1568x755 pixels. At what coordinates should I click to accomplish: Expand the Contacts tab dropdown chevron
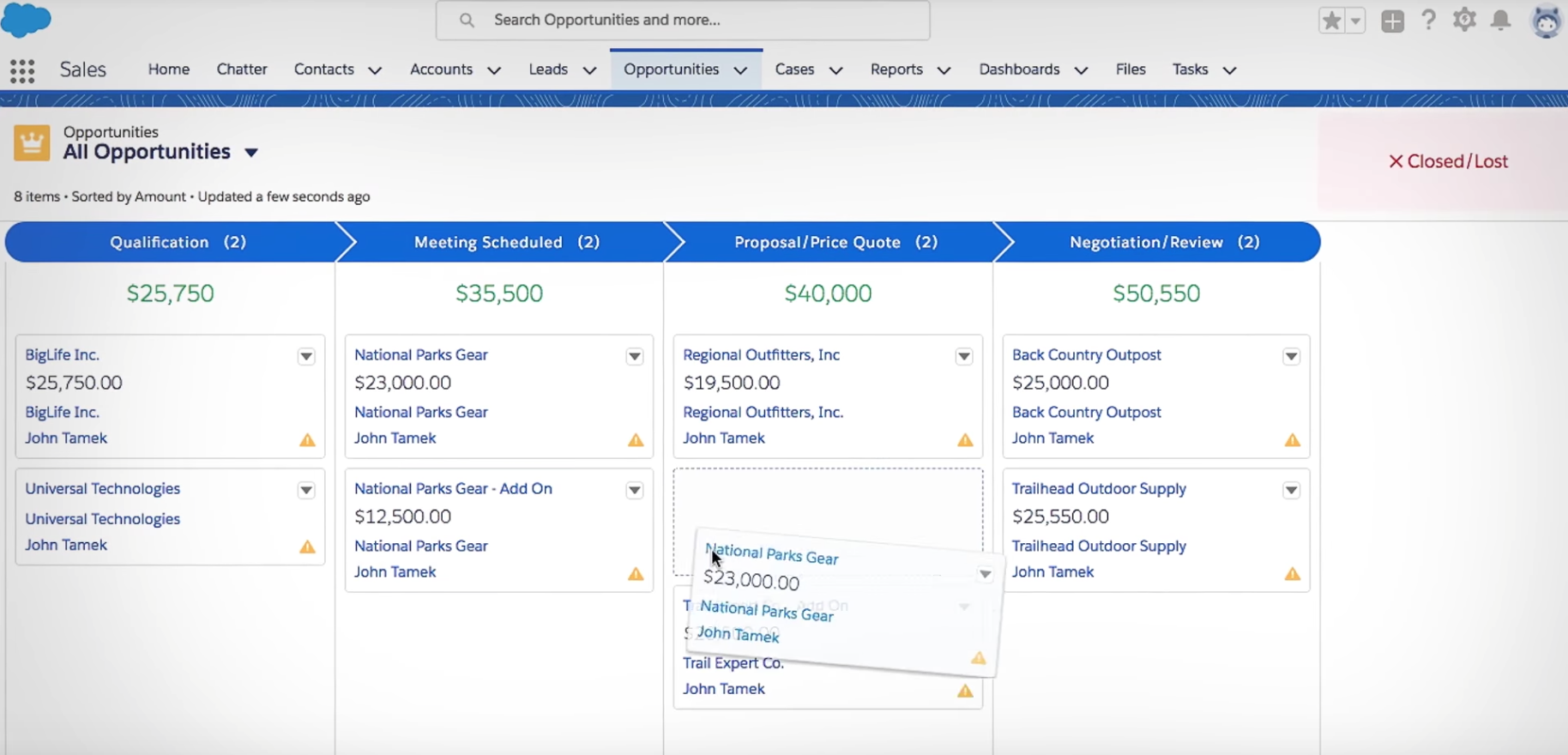click(375, 70)
